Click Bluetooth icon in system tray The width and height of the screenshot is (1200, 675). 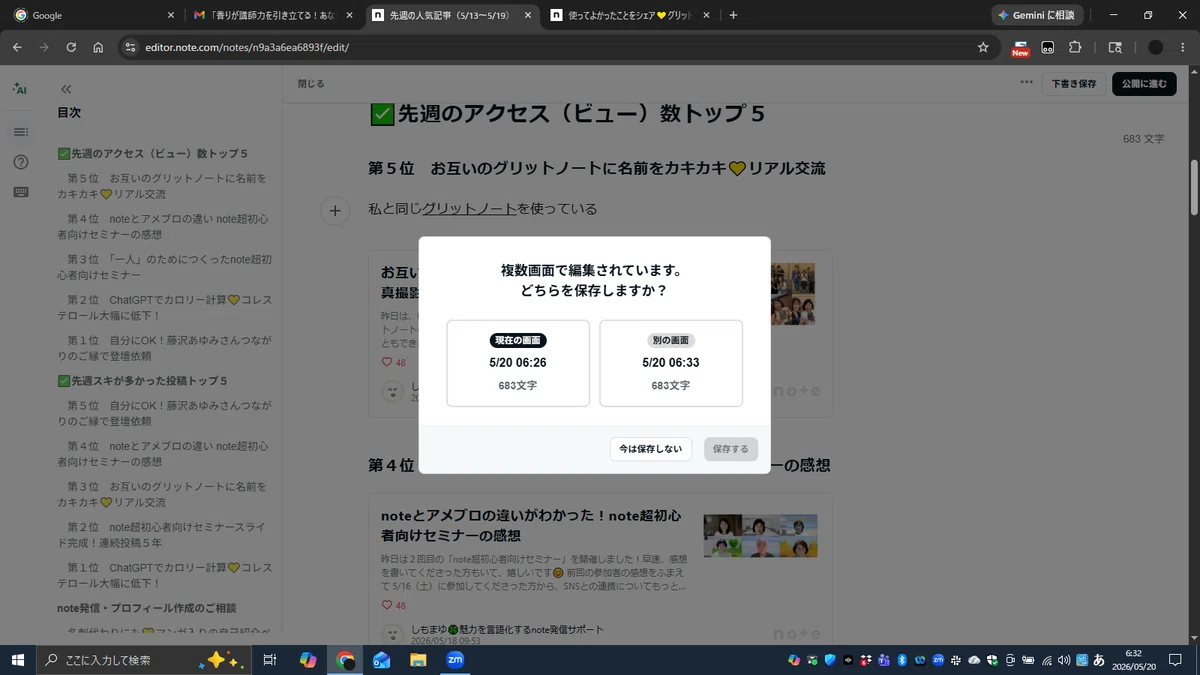coord(901,660)
